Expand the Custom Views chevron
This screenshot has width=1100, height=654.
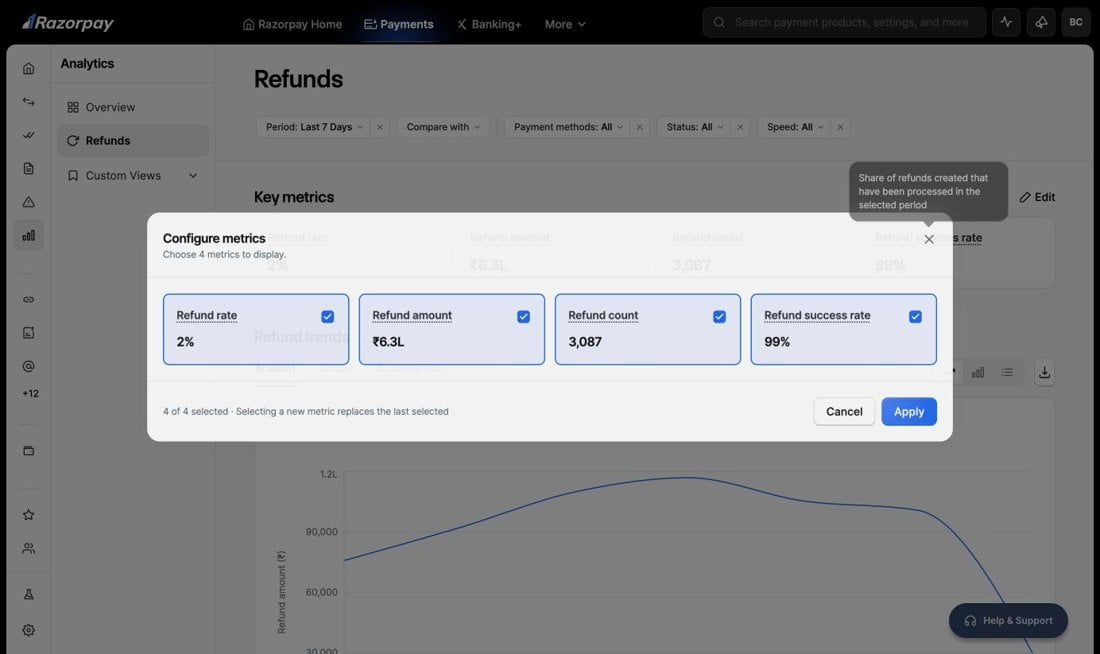pyautogui.click(x=193, y=175)
